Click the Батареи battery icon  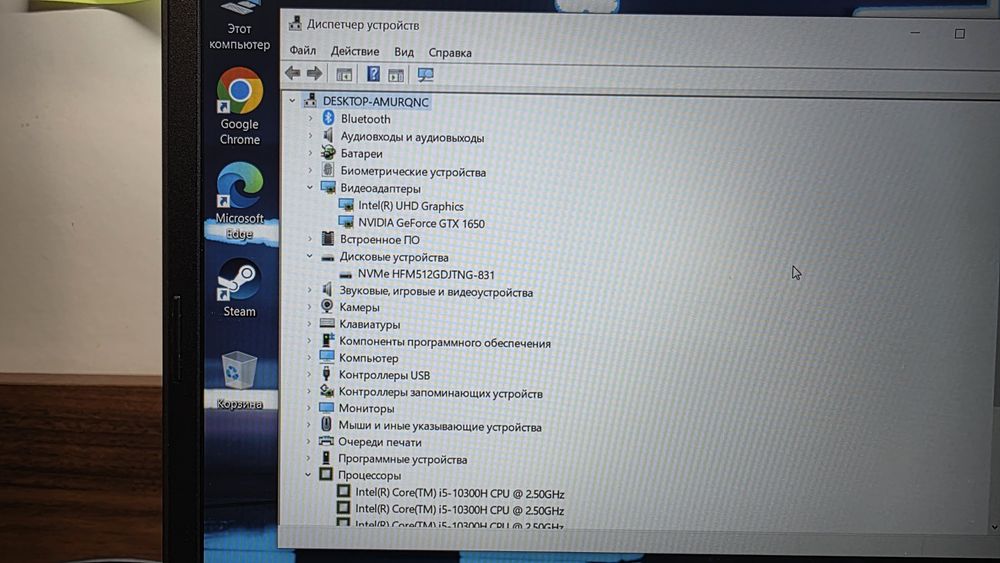coord(328,152)
